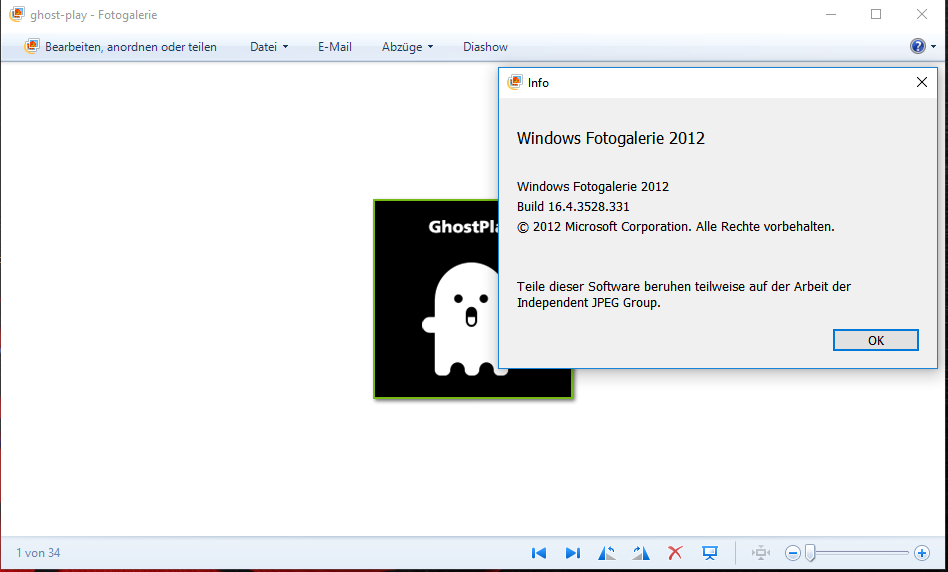This screenshot has width=948, height=572.
Task: Click the Info dialog title icon
Action: 515,82
